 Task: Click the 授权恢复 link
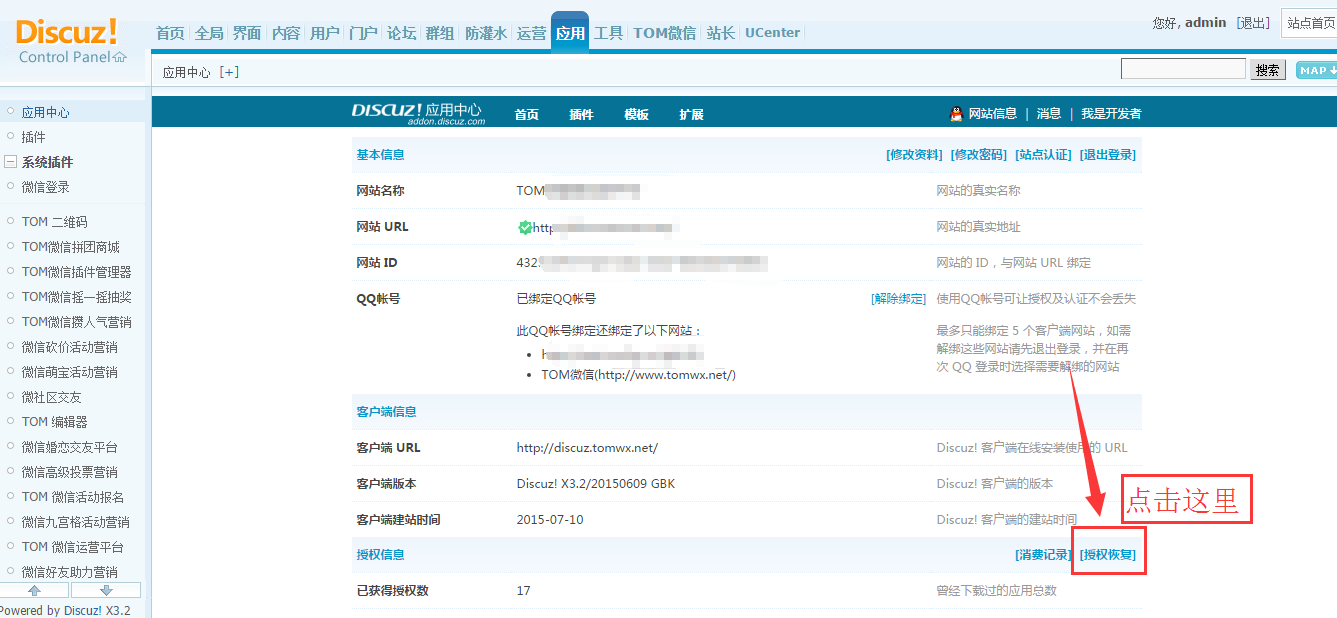click(x=1107, y=555)
